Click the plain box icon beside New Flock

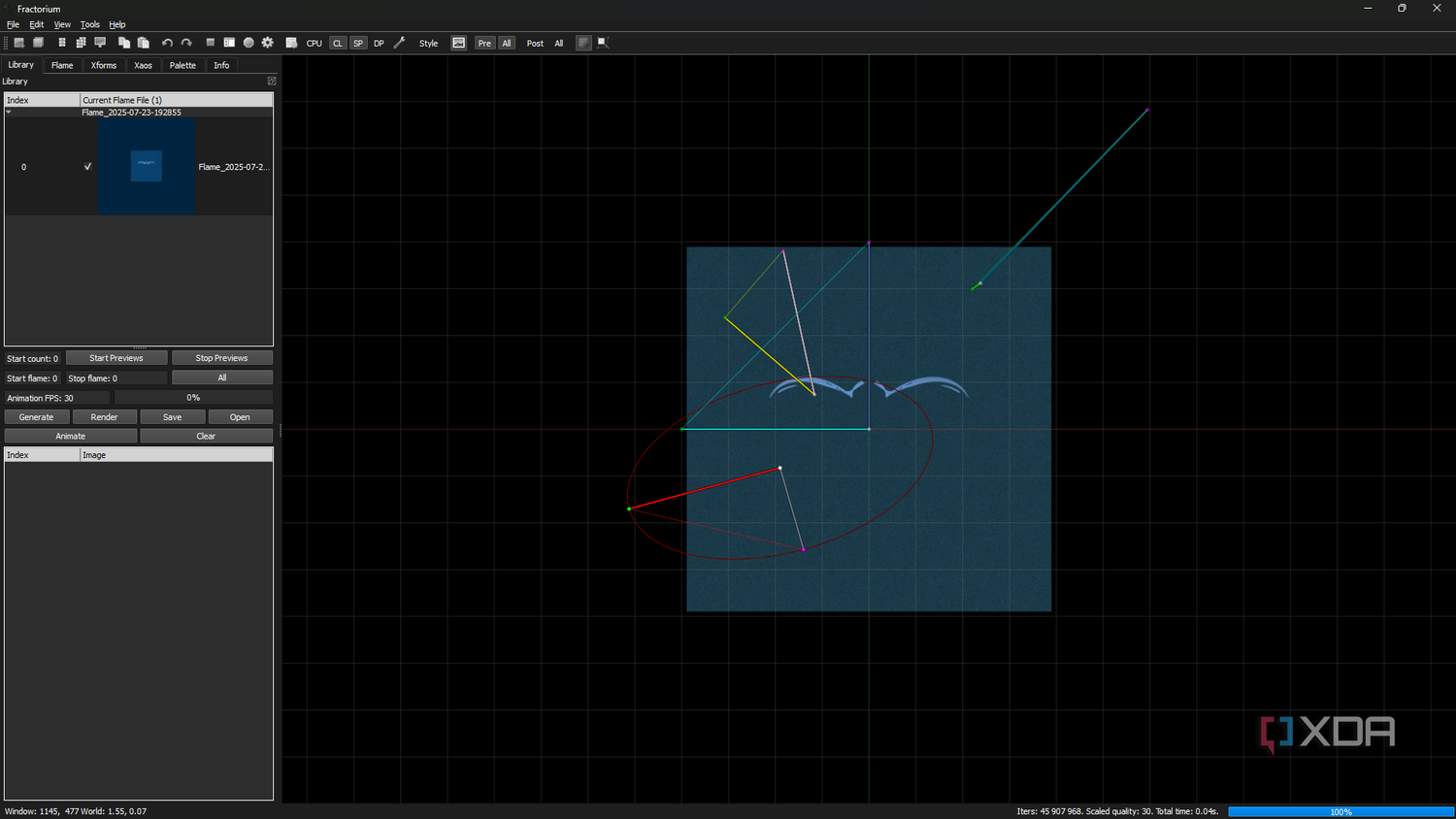(39, 43)
